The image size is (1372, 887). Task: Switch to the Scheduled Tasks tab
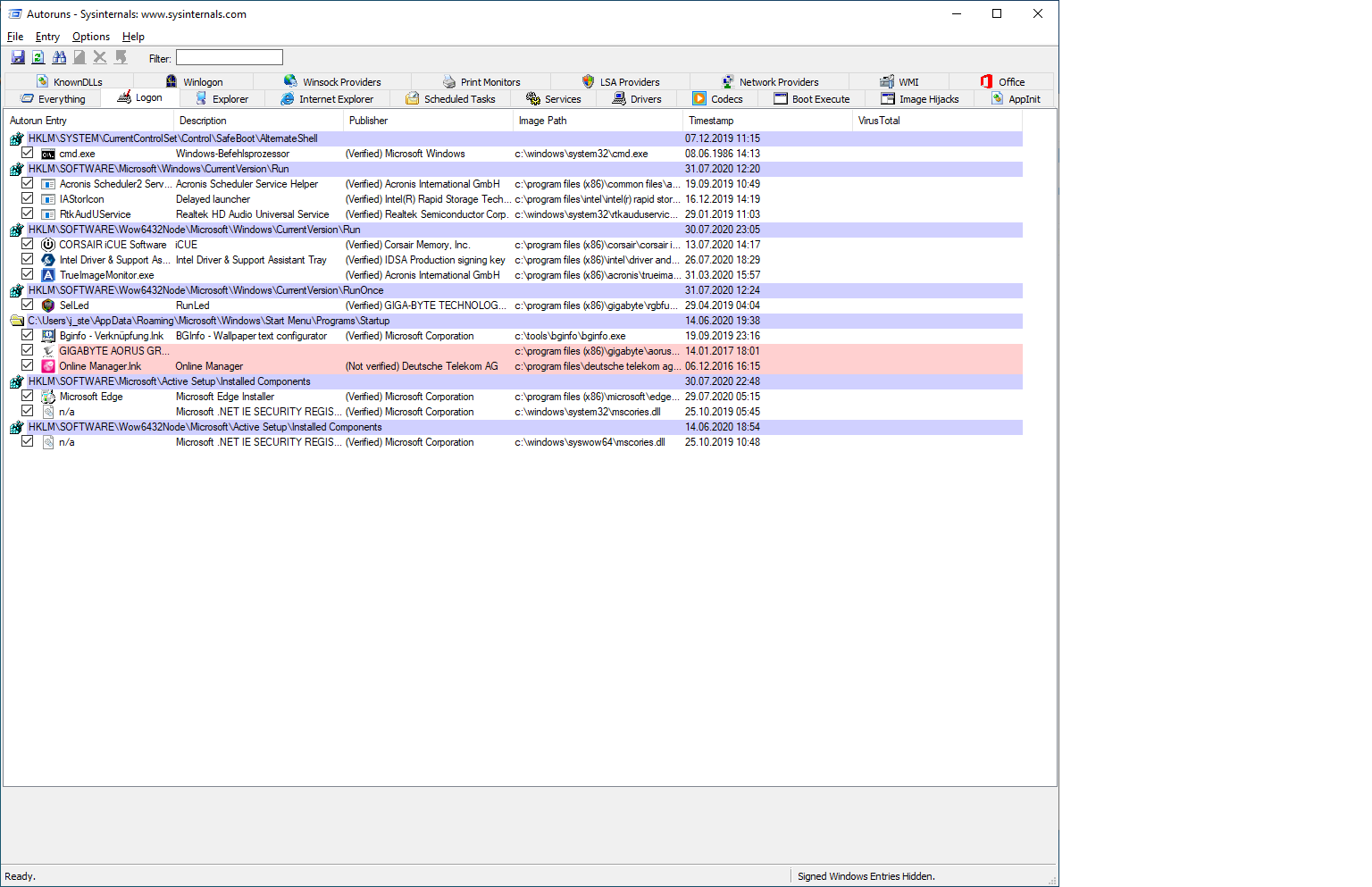(x=450, y=99)
